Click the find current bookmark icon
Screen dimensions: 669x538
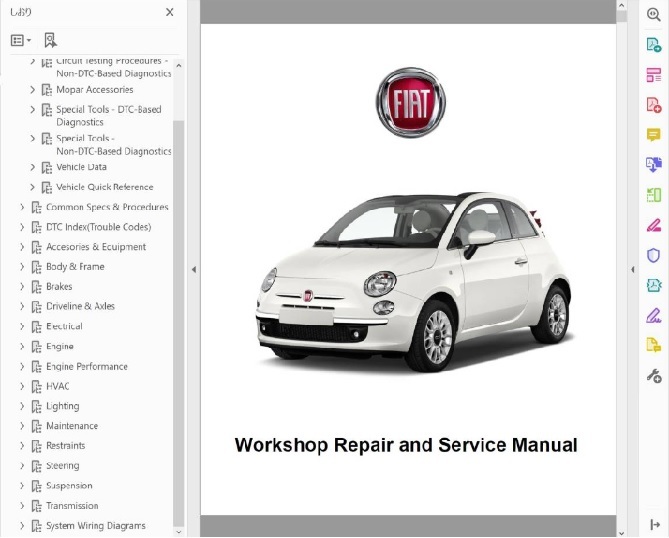click(x=50, y=40)
